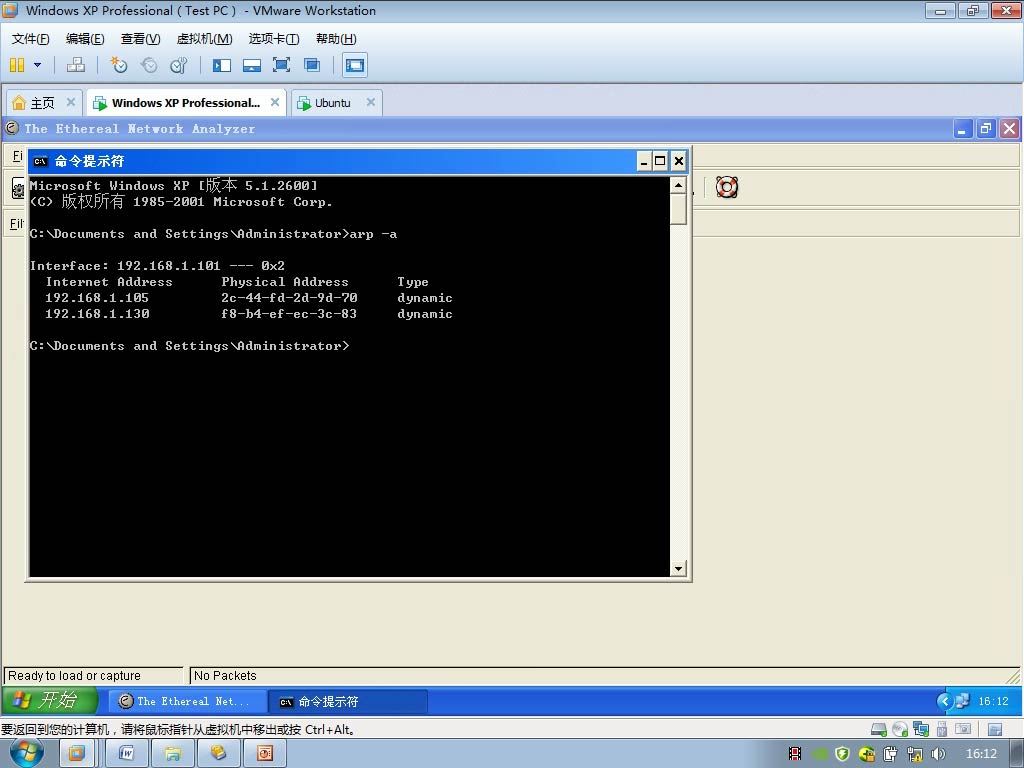Screen dimensions: 1024x768
Task: Open the 选项卡(T) menu
Action: (274, 39)
